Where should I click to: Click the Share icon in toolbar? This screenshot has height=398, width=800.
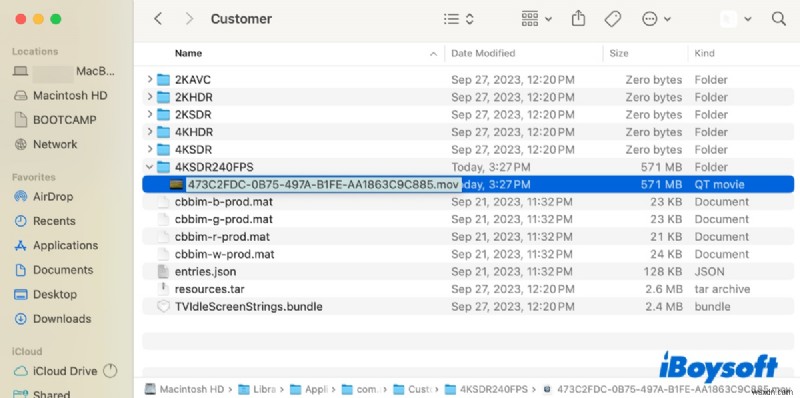(x=578, y=19)
